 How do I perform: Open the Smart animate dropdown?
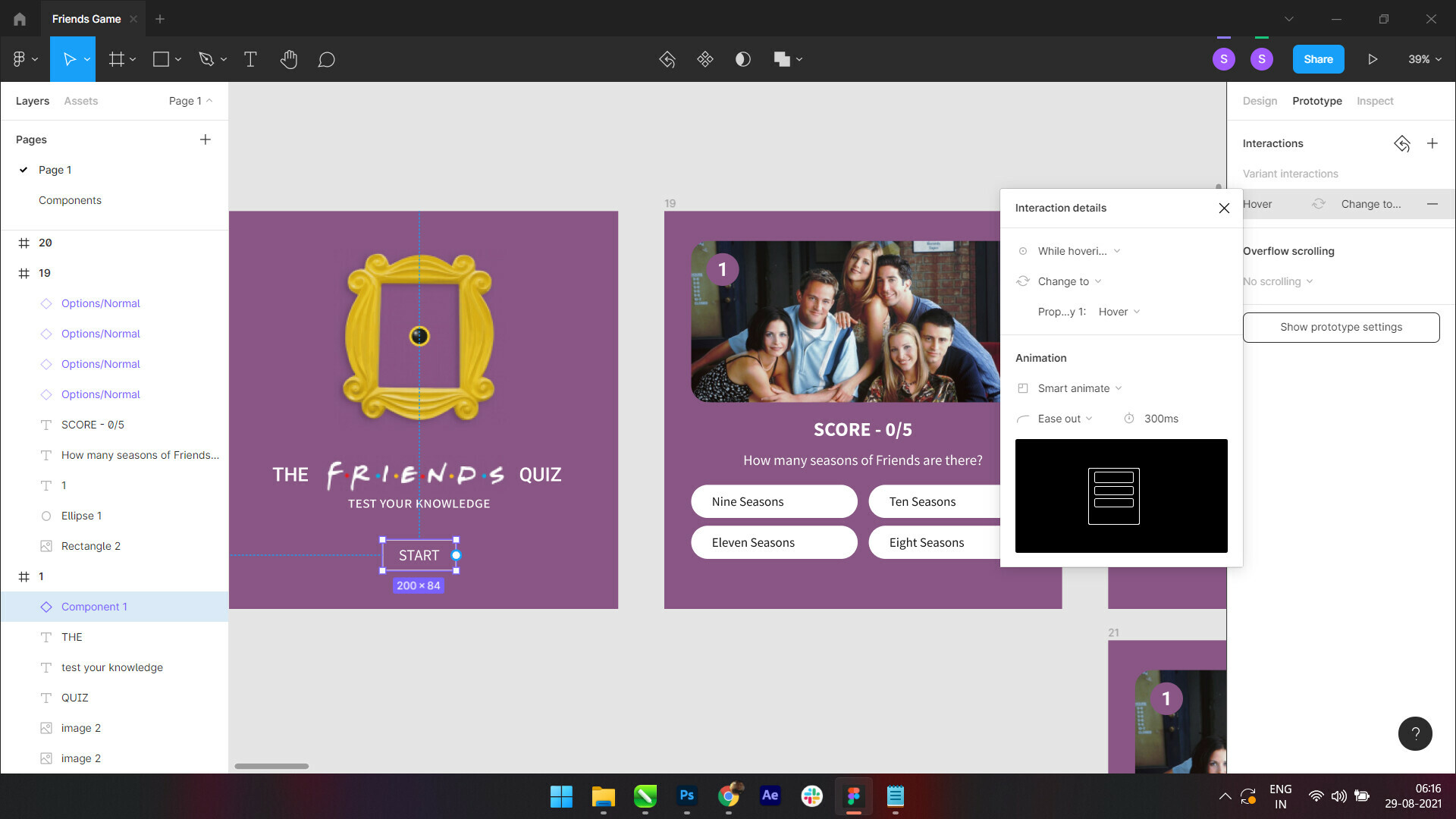pos(1080,388)
